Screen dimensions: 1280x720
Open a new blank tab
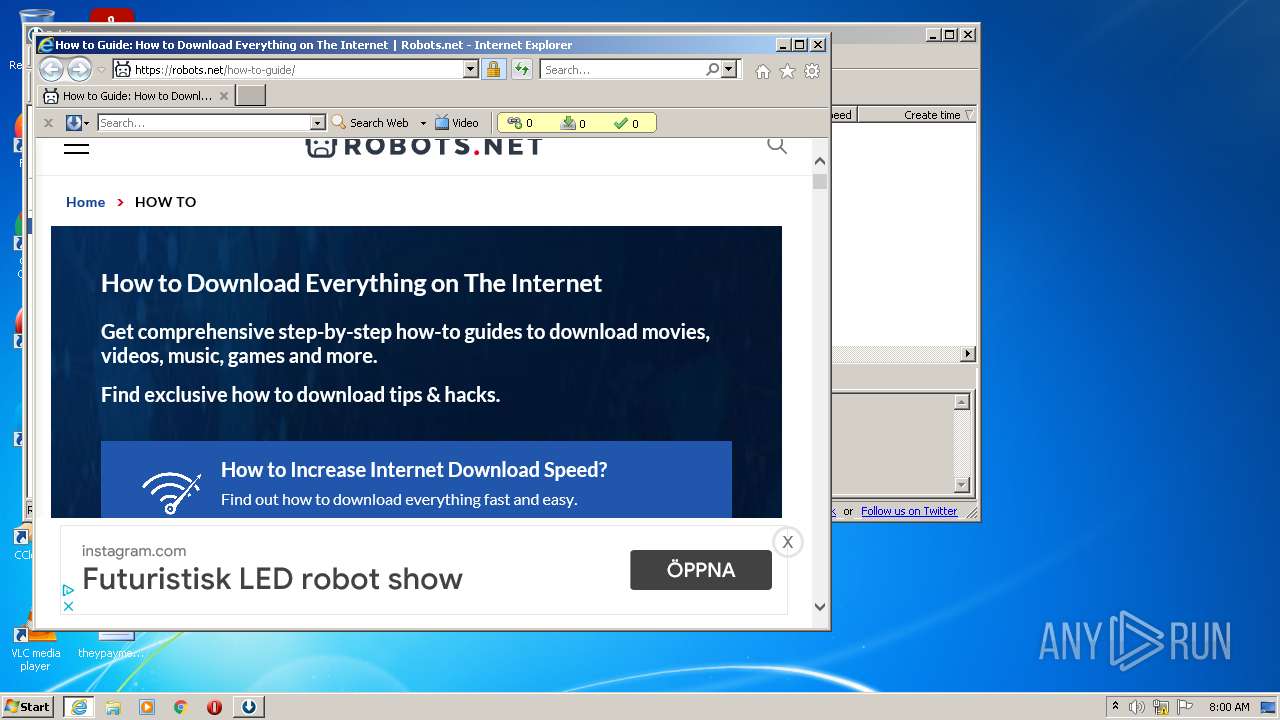(x=250, y=96)
